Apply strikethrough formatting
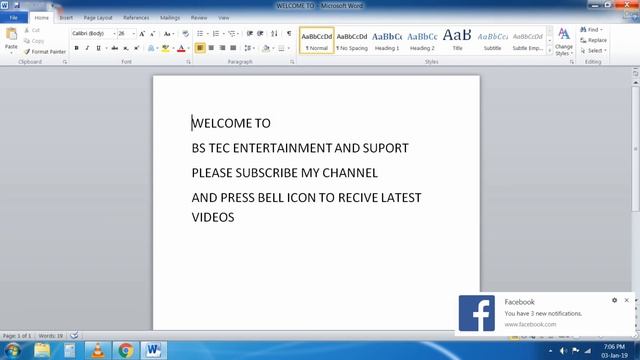The width and height of the screenshot is (640, 360). coord(115,48)
